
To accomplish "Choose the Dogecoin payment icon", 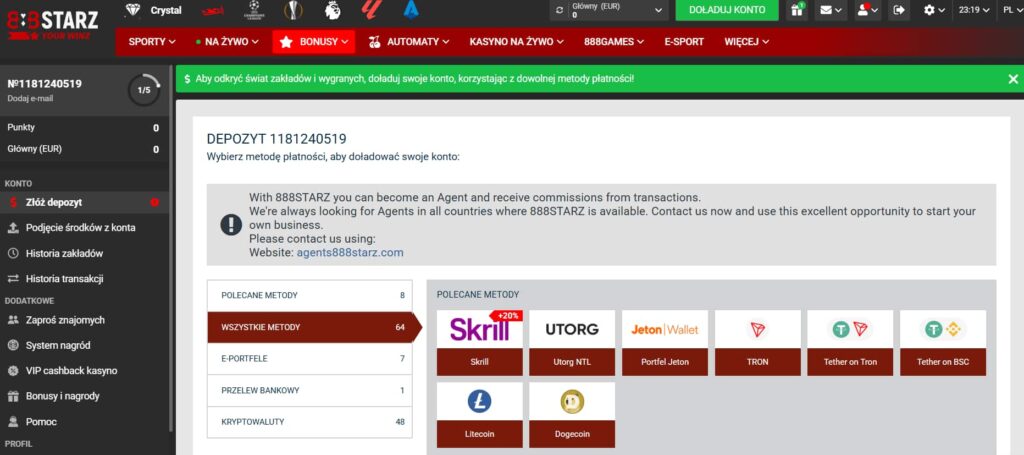I will click(572, 401).
